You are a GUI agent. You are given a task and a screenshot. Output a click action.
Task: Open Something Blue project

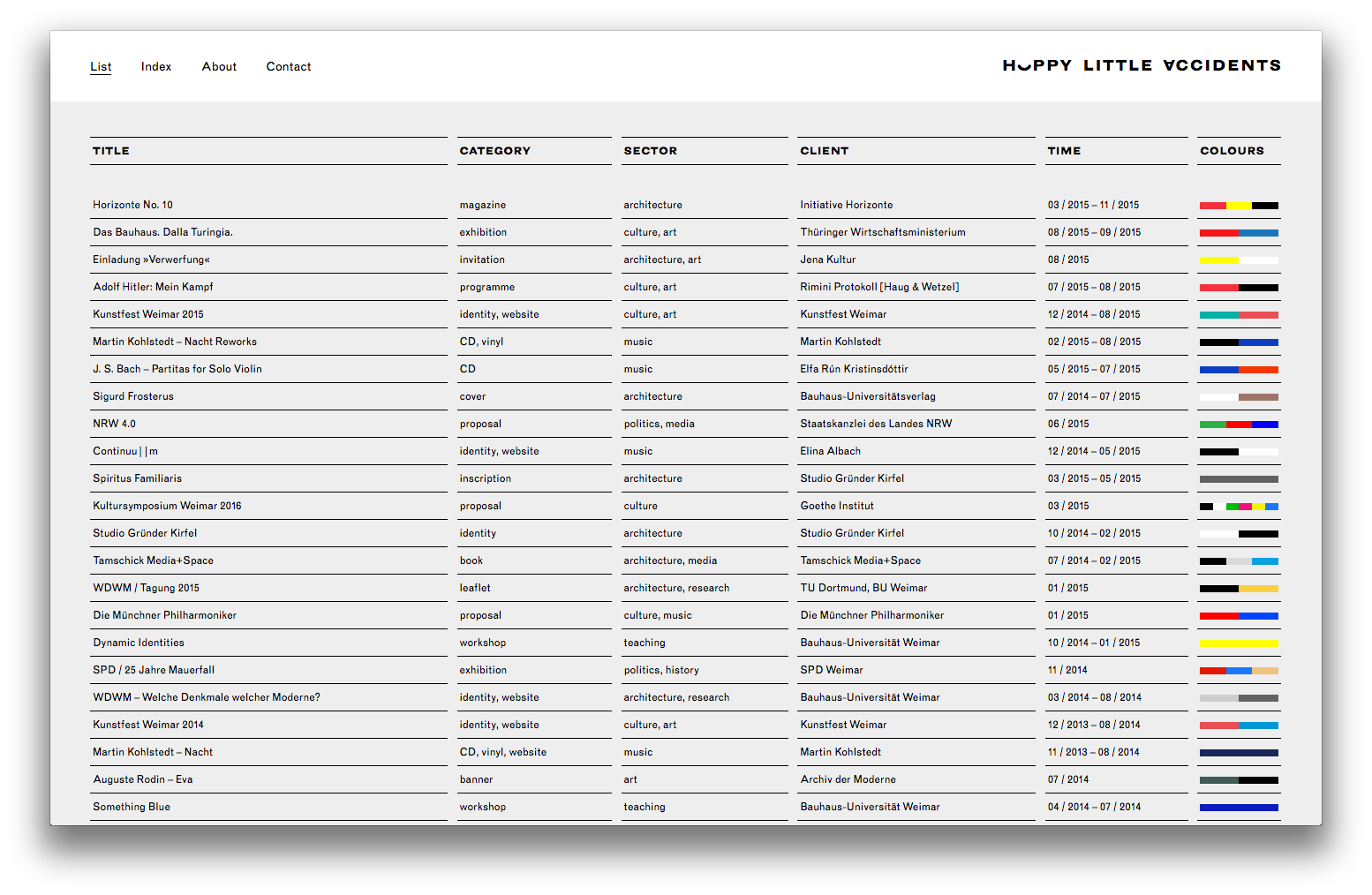132,807
